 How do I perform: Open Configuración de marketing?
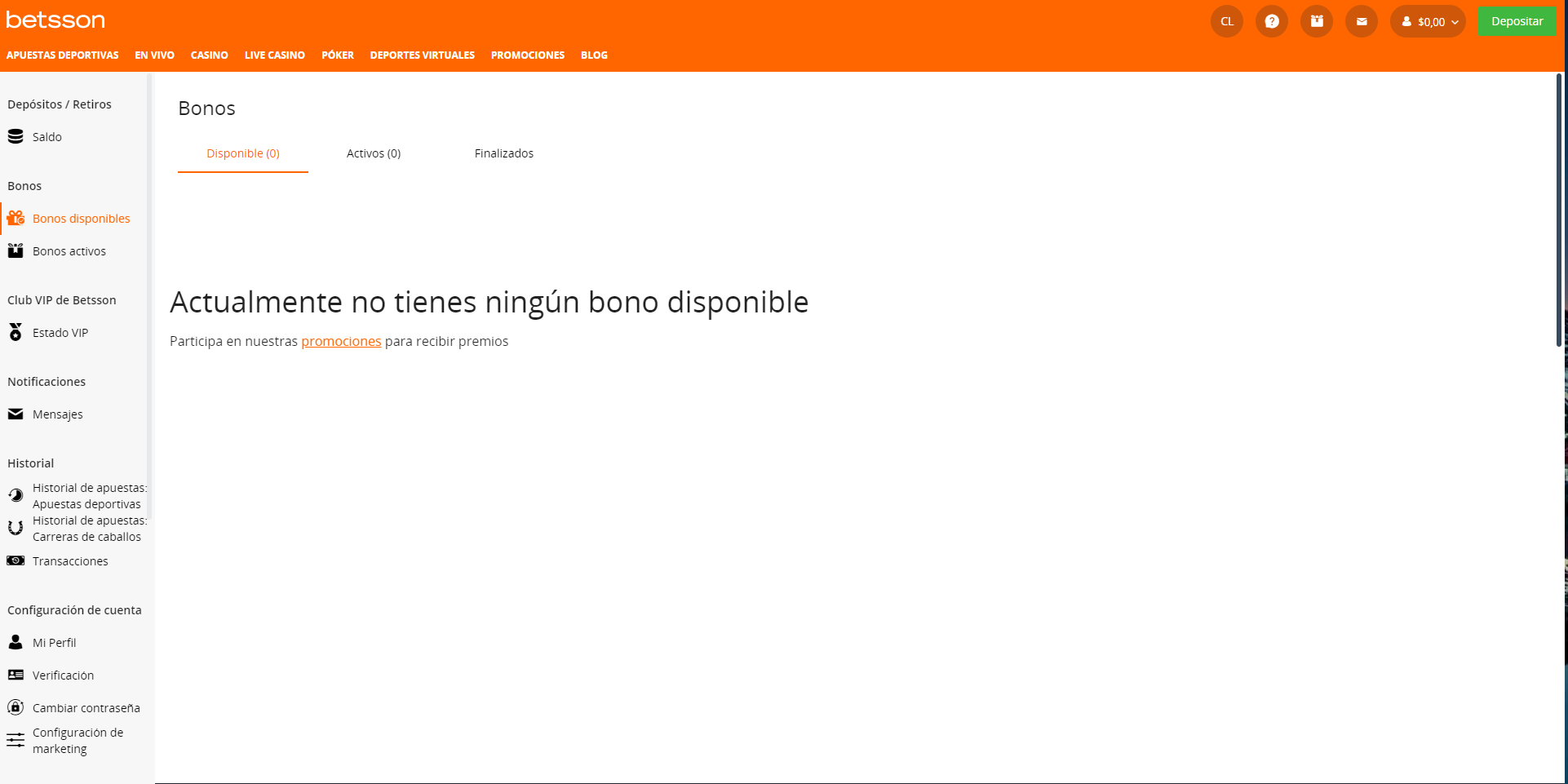[78, 741]
